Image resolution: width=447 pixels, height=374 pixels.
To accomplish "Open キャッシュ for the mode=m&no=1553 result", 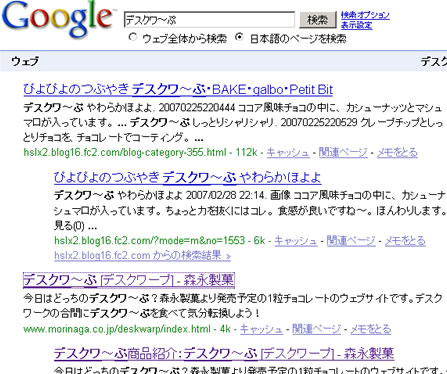I will (296, 240).
